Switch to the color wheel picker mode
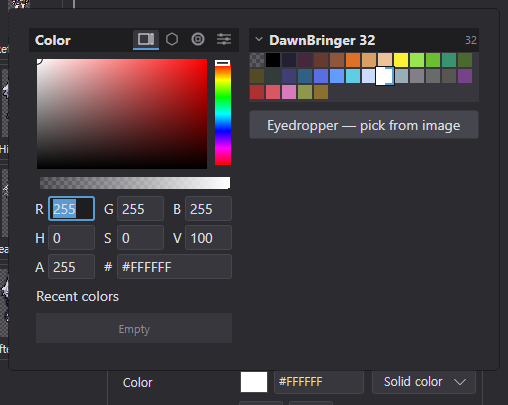The image size is (508, 405). (x=198, y=39)
